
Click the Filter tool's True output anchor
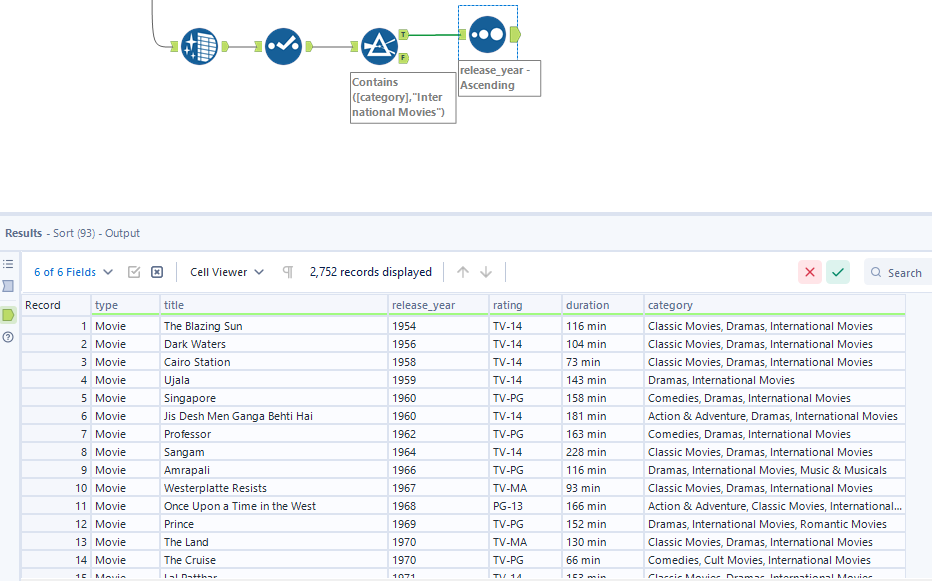coord(403,34)
